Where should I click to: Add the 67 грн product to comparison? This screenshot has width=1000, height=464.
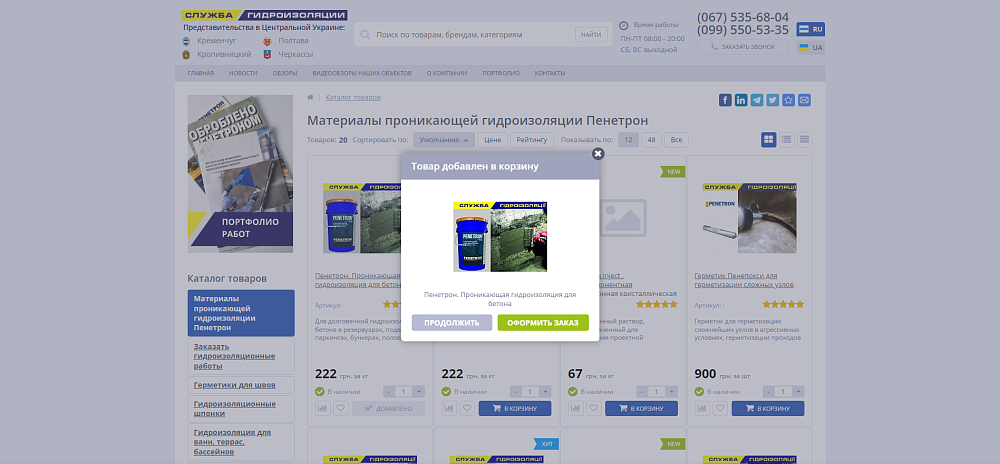(576, 409)
